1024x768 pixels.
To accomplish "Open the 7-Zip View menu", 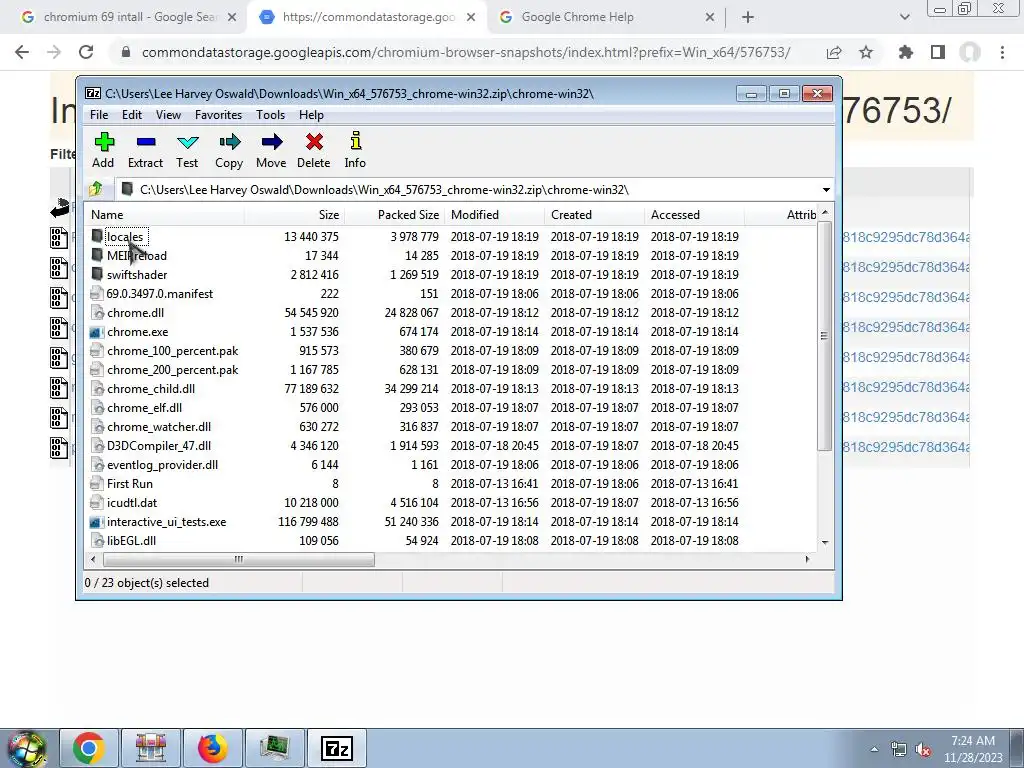I will (168, 115).
